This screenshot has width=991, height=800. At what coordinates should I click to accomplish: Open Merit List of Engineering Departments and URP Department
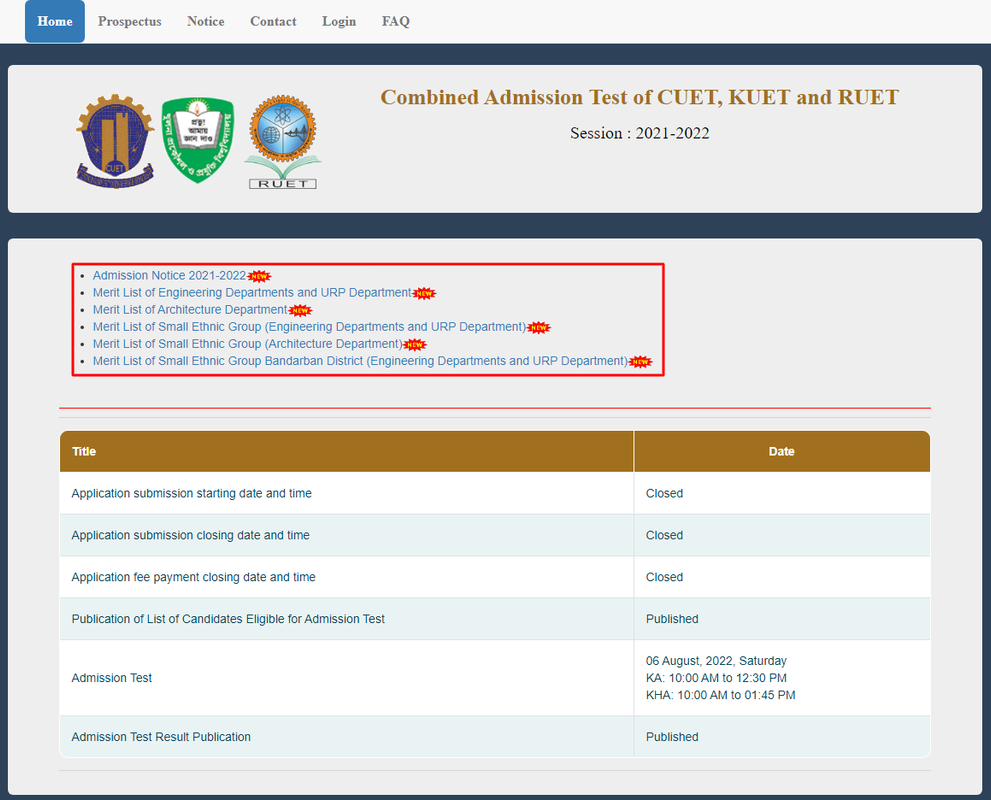pos(252,293)
